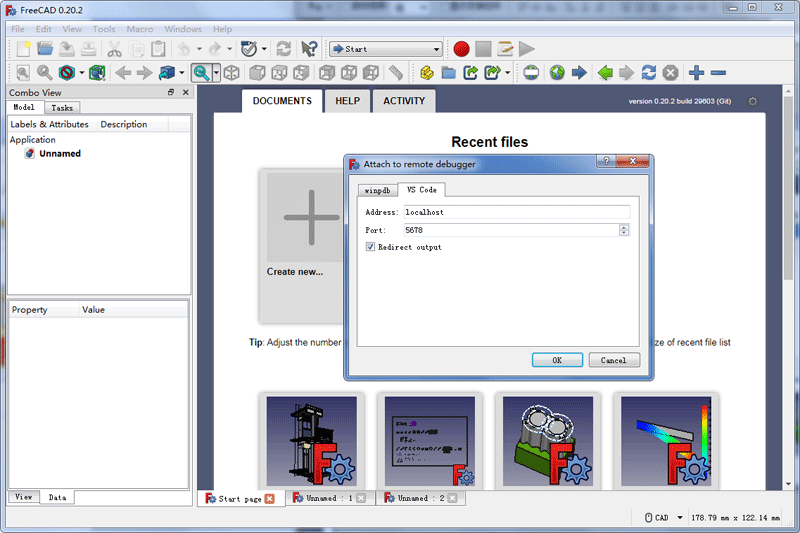Screen dimensions: 800x533
Task: Click the What's This help icon
Action: click(309, 48)
